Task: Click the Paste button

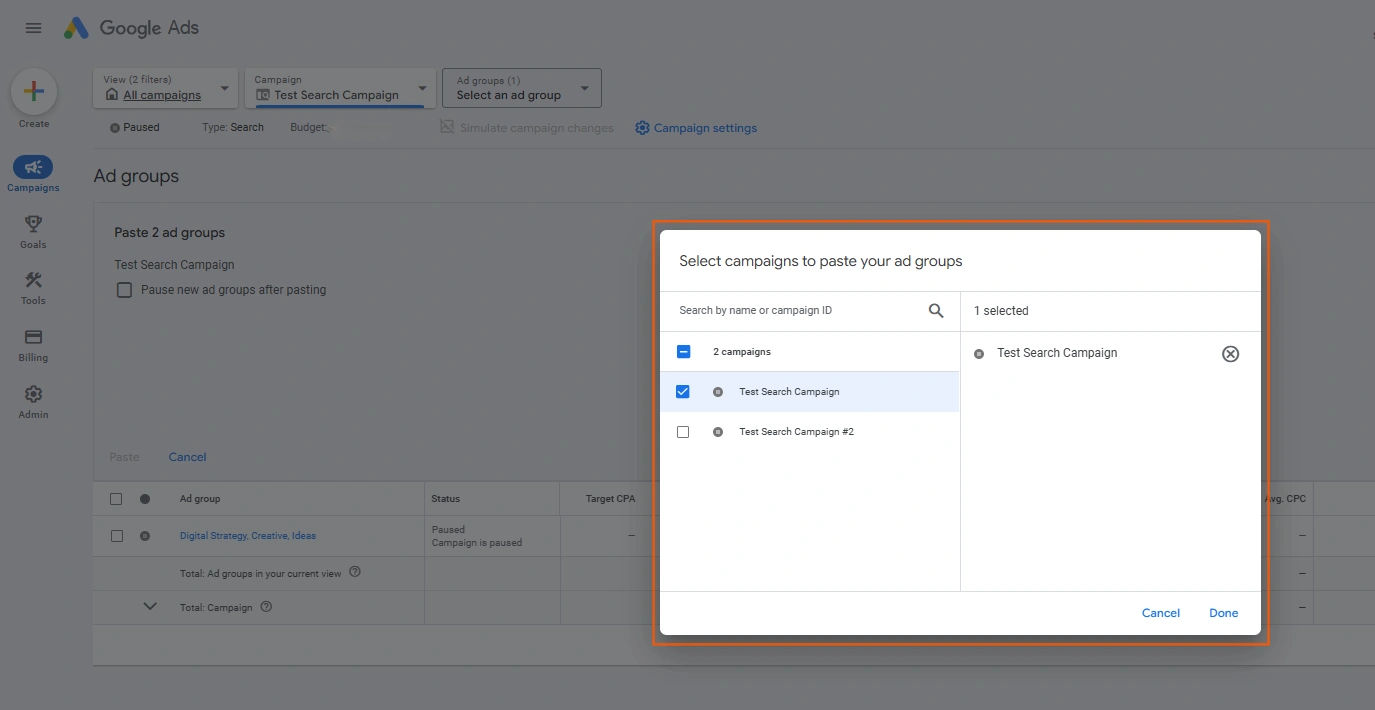Action: pos(124,457)
